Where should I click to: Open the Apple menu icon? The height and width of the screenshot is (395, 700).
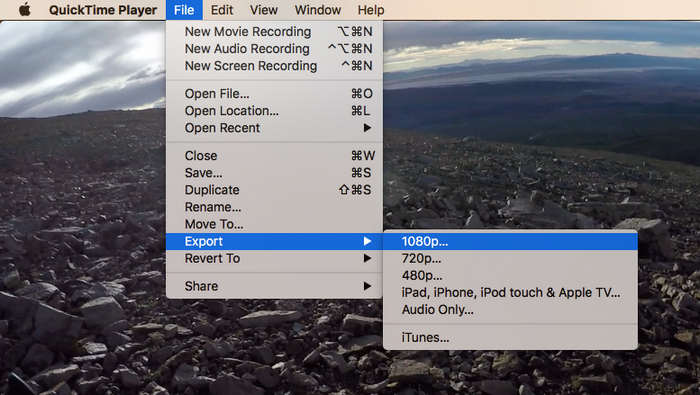(25, 10)
